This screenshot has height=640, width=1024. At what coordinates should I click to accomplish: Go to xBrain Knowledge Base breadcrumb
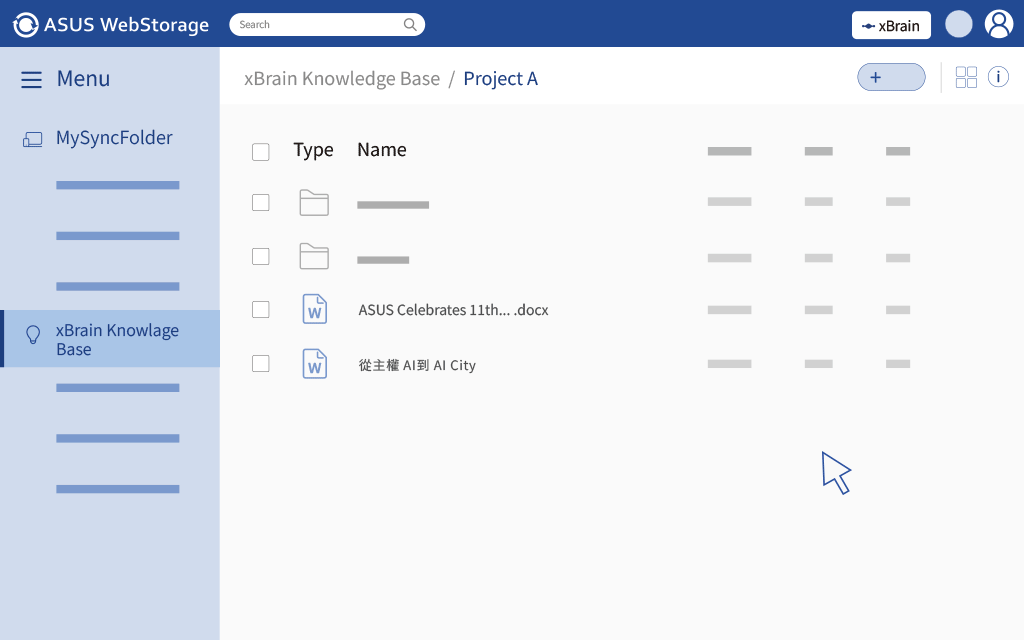pyautogui.click(x=342, y=79)
